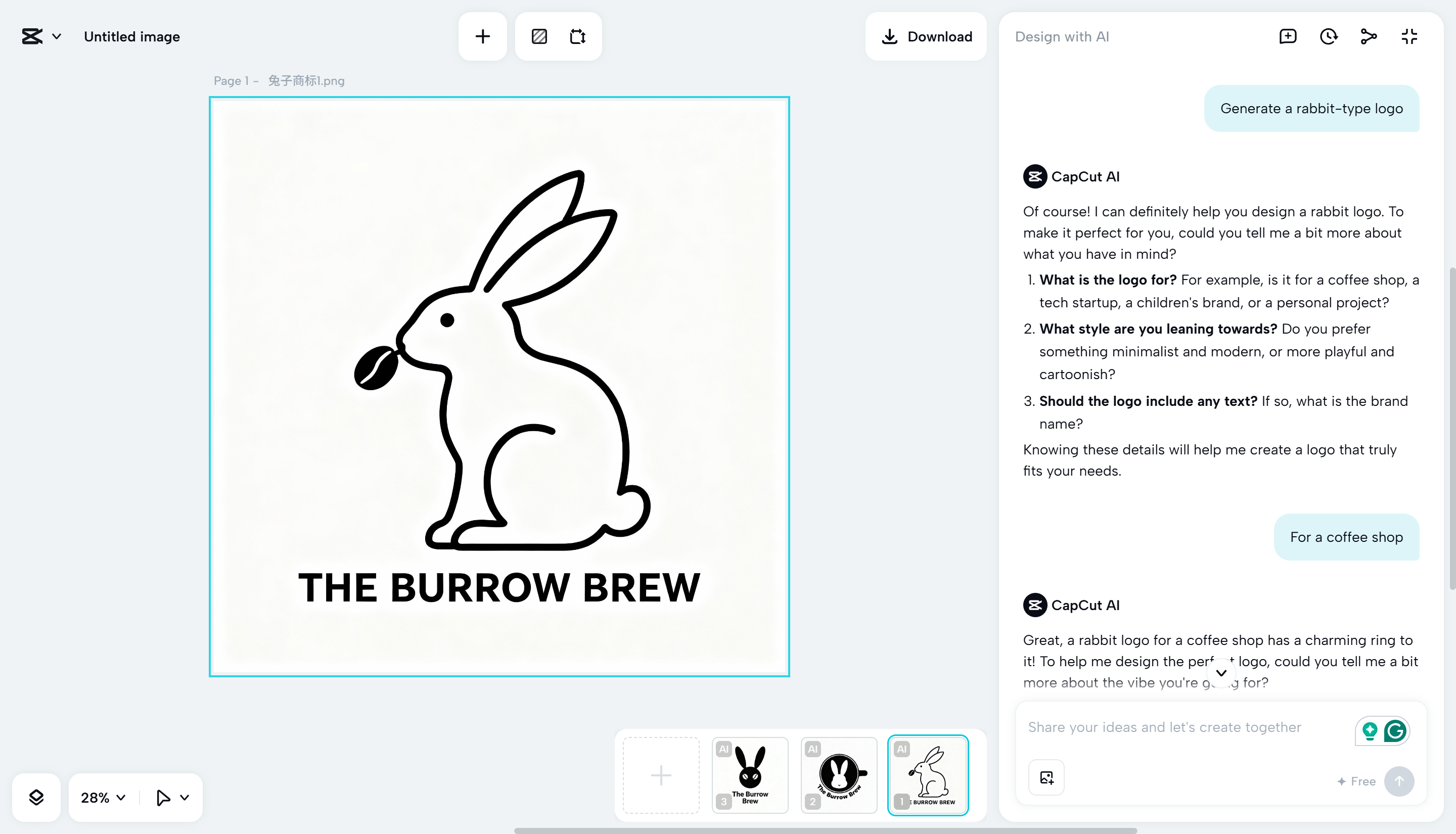The image size is (1456, 834).
Task: Collapse the Design with AI panel
Action: point(1409,36)
